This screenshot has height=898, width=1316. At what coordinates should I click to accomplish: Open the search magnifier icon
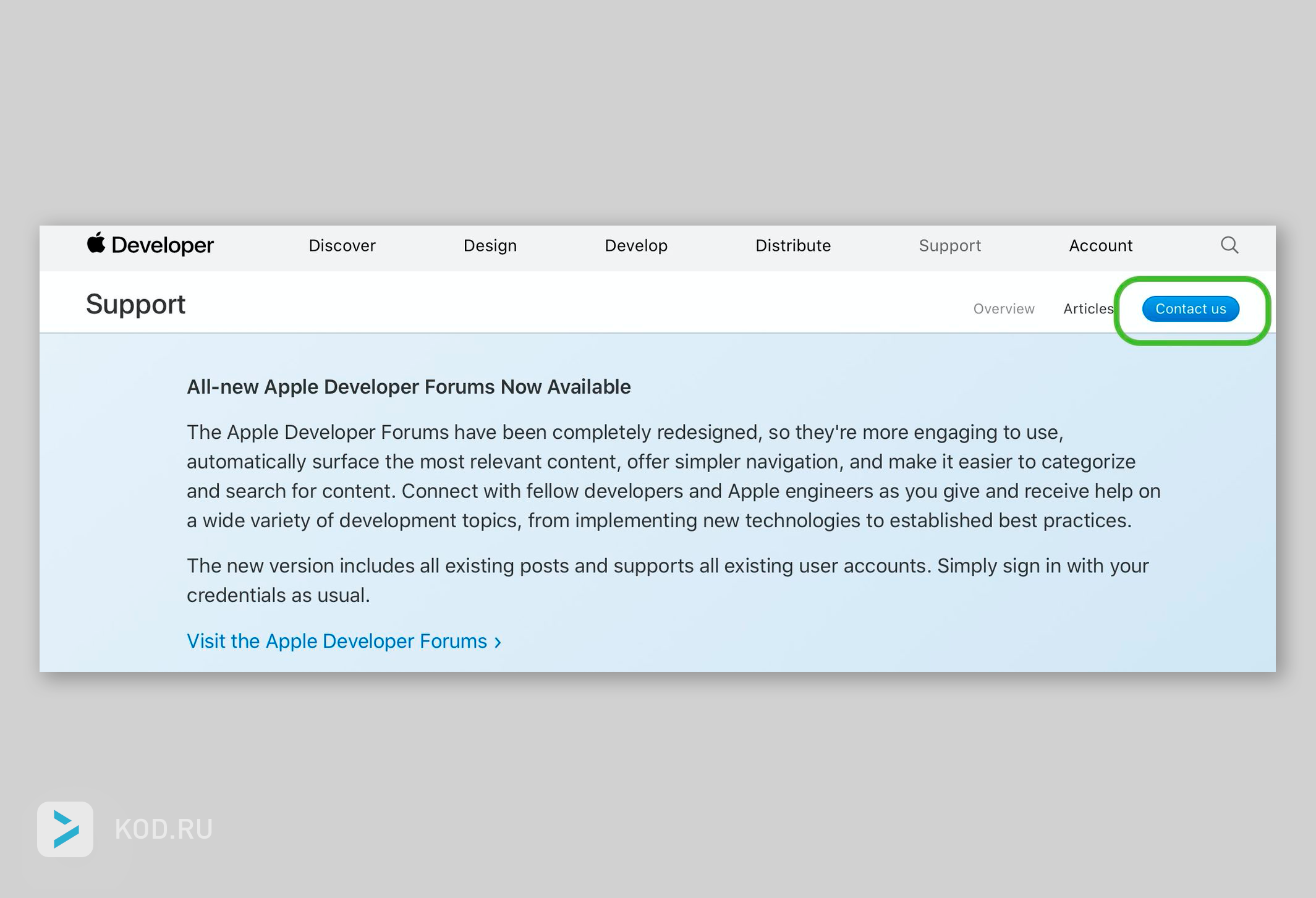pos(1229,245)
